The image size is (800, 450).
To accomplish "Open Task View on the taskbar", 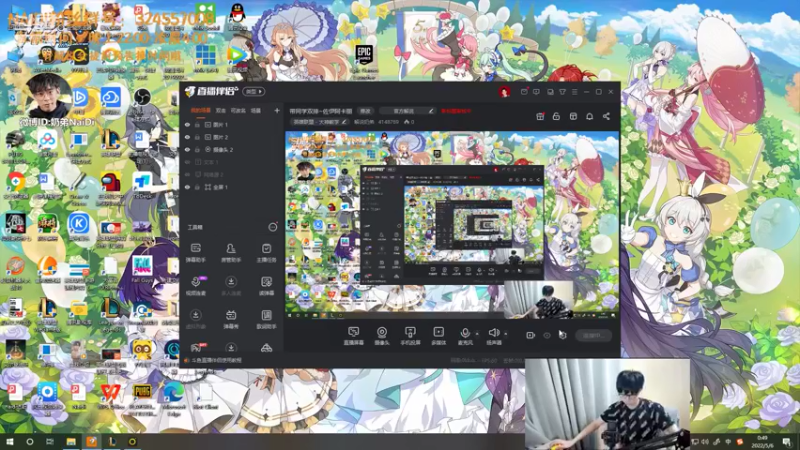I will click(50, 441).
